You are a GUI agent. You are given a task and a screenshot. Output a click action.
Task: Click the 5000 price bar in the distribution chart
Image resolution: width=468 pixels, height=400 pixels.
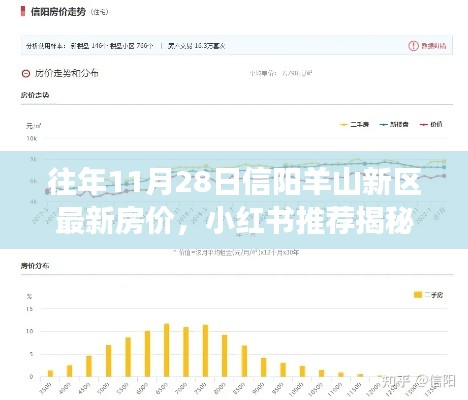click(108, 361)
